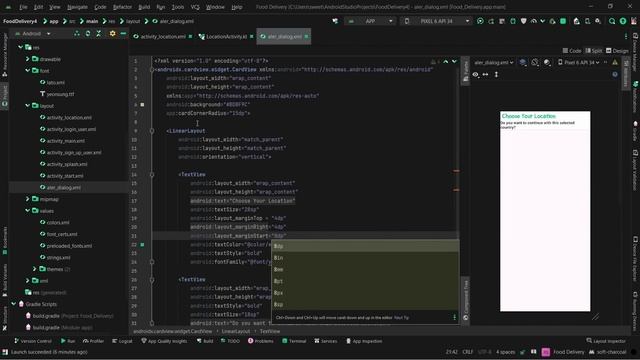The image size is (640, 360).
Task: Click vertical expand arrow icon in preview
Action: pos(496,74)
